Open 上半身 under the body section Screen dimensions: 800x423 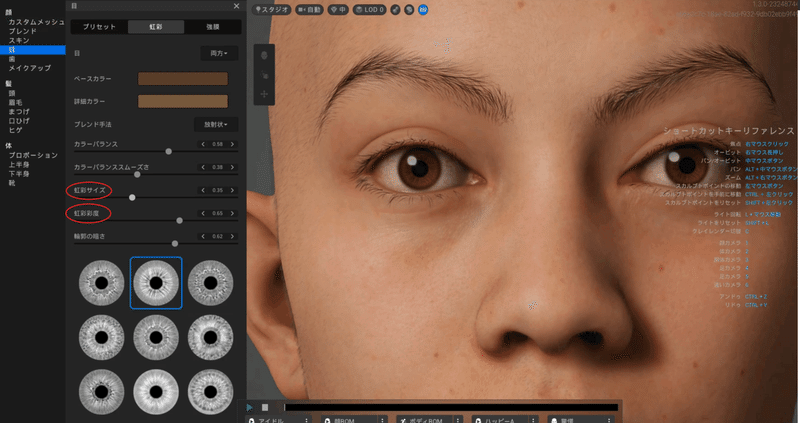[19, 165]
